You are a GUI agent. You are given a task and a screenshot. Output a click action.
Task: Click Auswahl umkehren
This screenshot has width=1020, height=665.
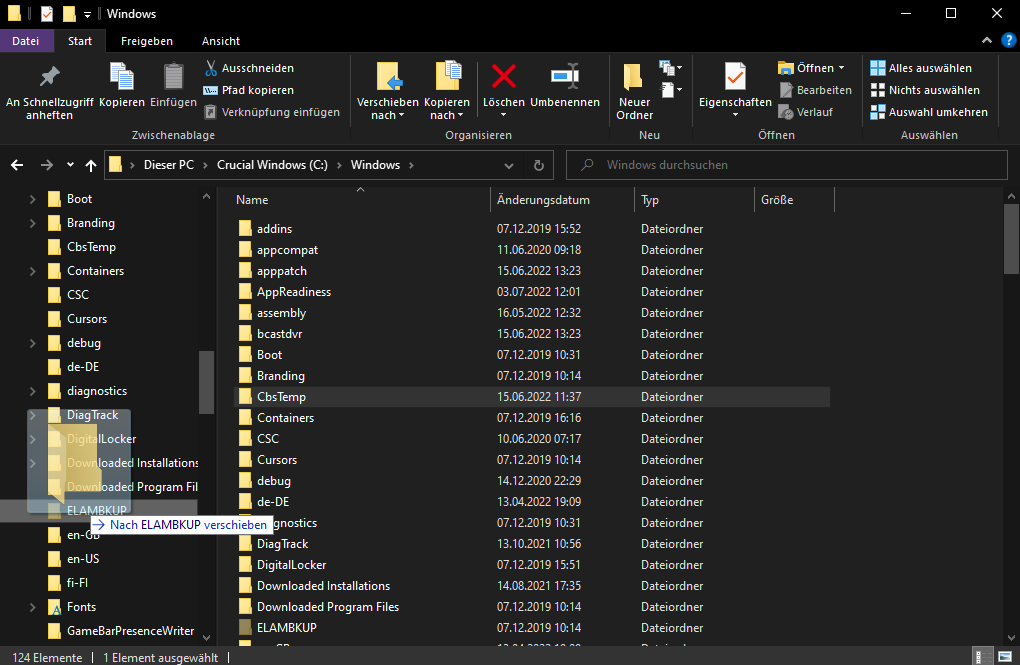click(929, 112)
